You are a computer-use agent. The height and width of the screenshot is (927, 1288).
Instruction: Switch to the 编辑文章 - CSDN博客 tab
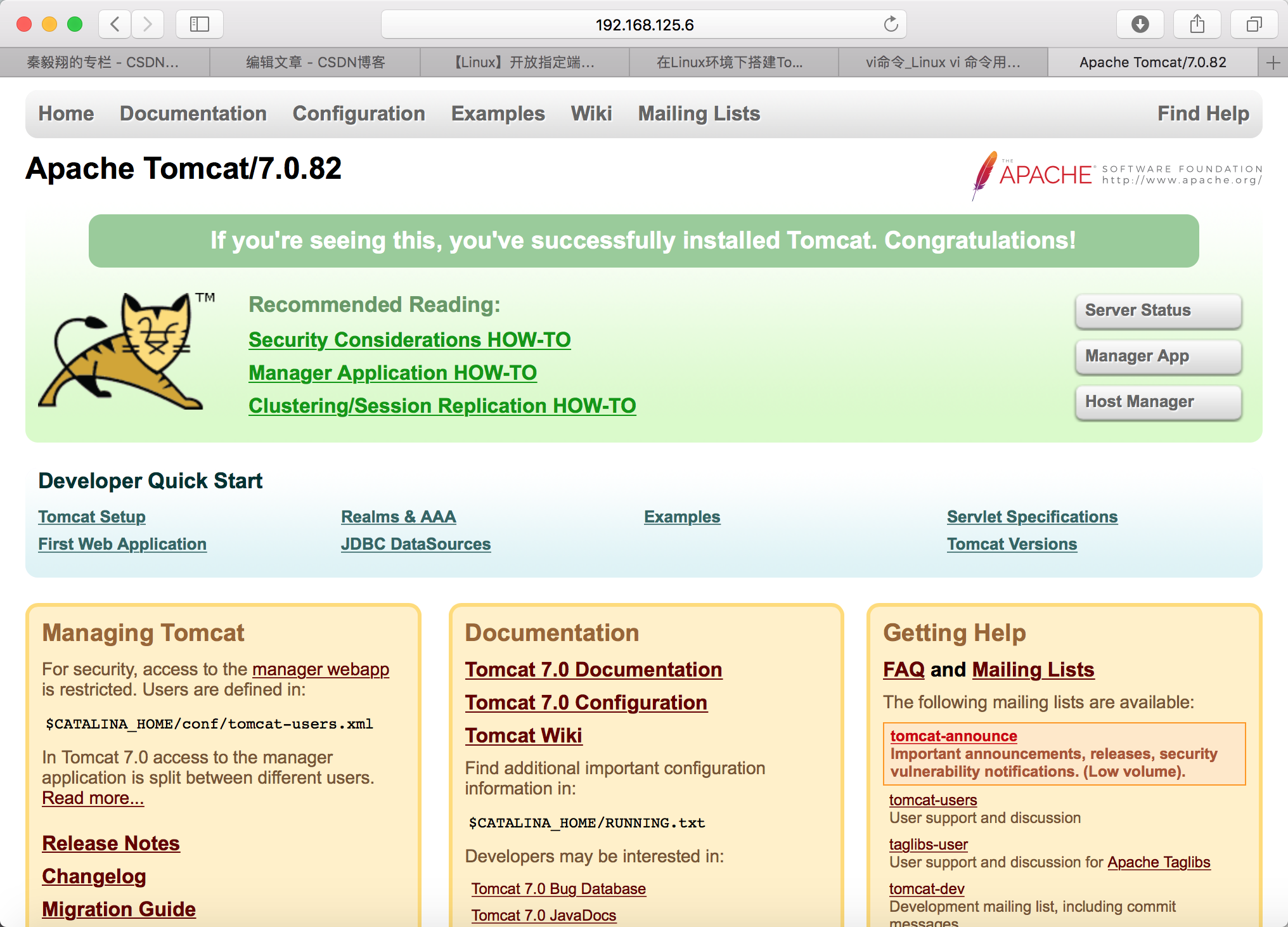(x=315, y=62)
